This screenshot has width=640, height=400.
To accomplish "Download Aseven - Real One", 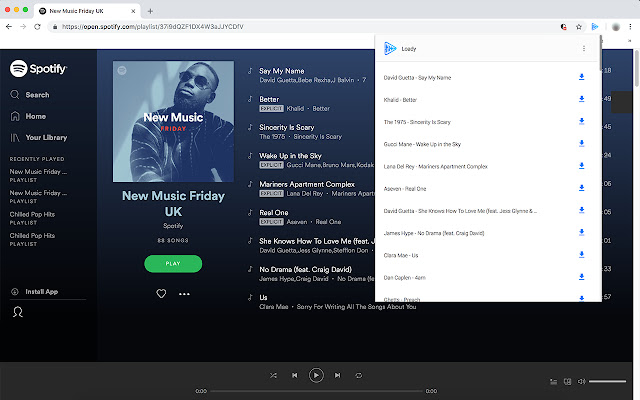I will click(x=581, y=188).
